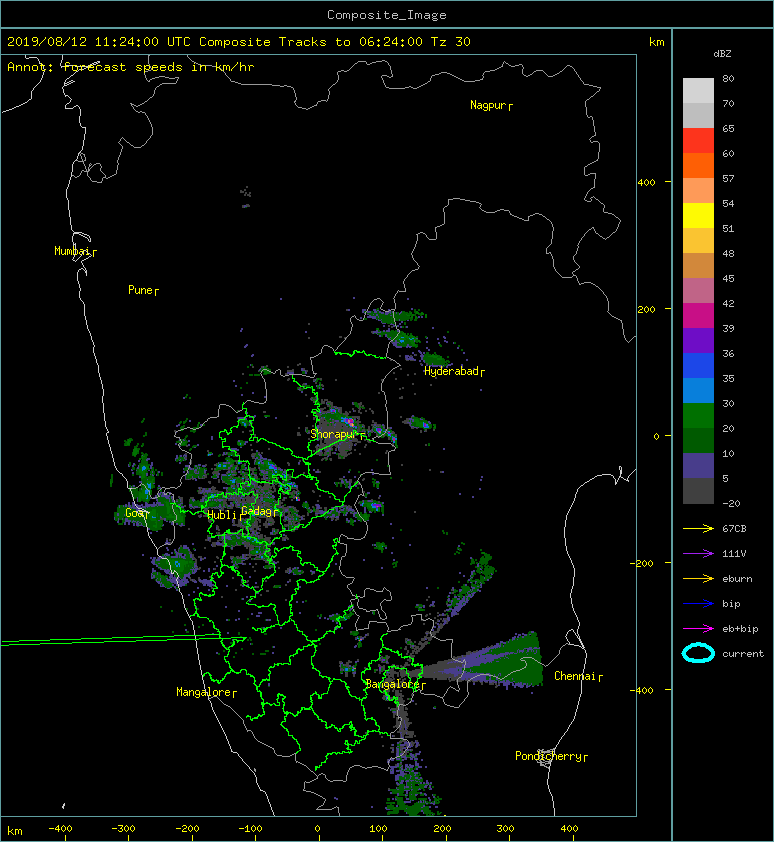The height and width of the screenshot is (842, 774).
Task: Select the -20 dBZ dark gray swatch
Action: [698, 490]
